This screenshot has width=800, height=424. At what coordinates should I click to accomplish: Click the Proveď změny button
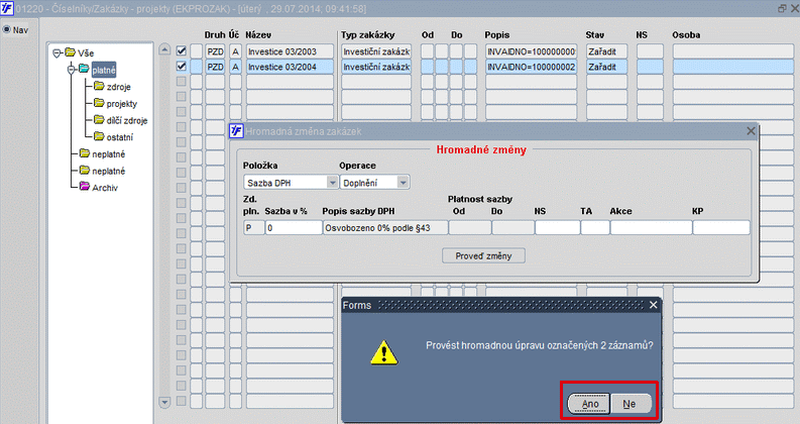(x=483, y=256)
